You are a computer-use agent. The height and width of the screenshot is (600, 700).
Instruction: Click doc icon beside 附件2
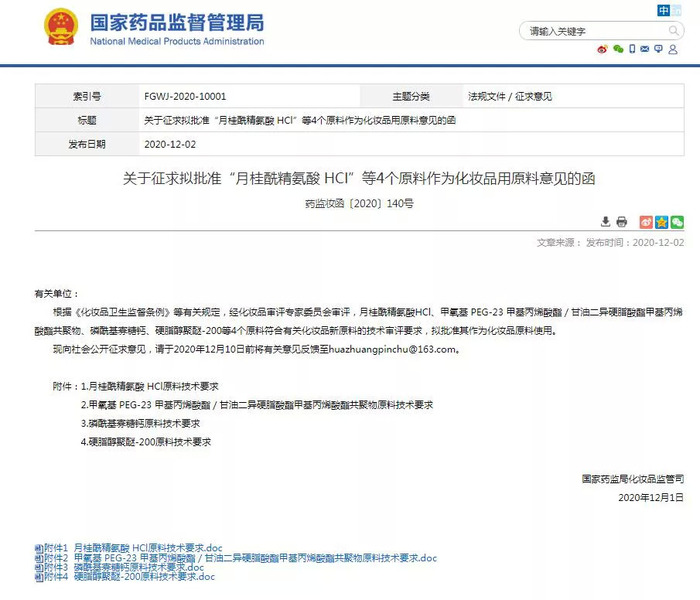point(39,558)
